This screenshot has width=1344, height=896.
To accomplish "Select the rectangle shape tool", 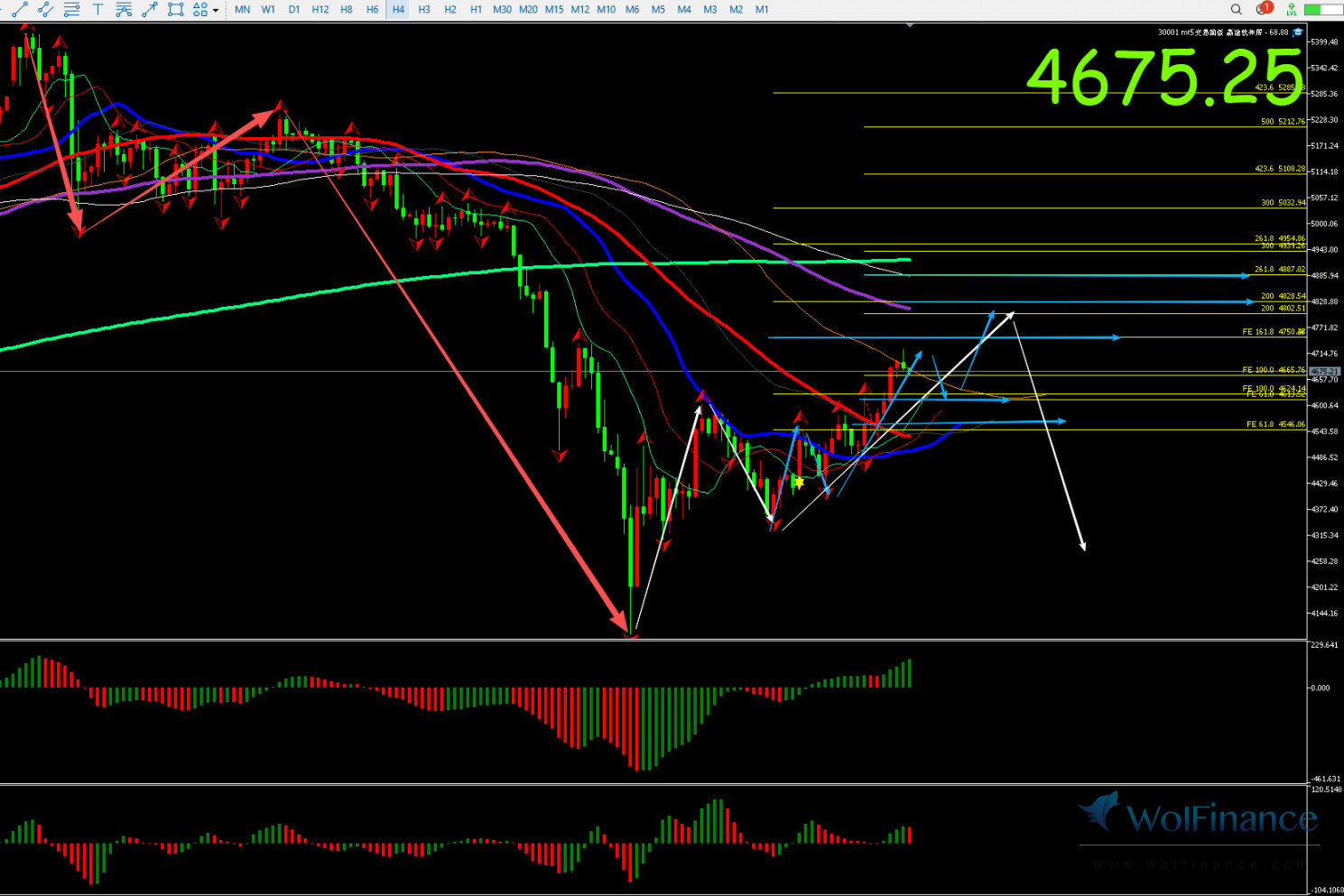I will click(x=176, y=9).
